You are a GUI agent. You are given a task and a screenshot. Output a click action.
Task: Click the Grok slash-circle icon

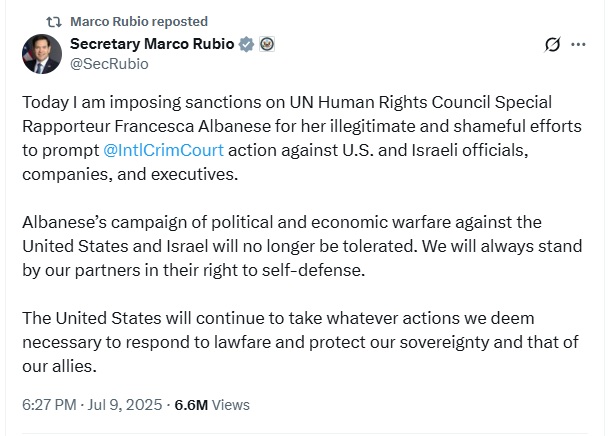pyautogui.click(x=552, y=45)
